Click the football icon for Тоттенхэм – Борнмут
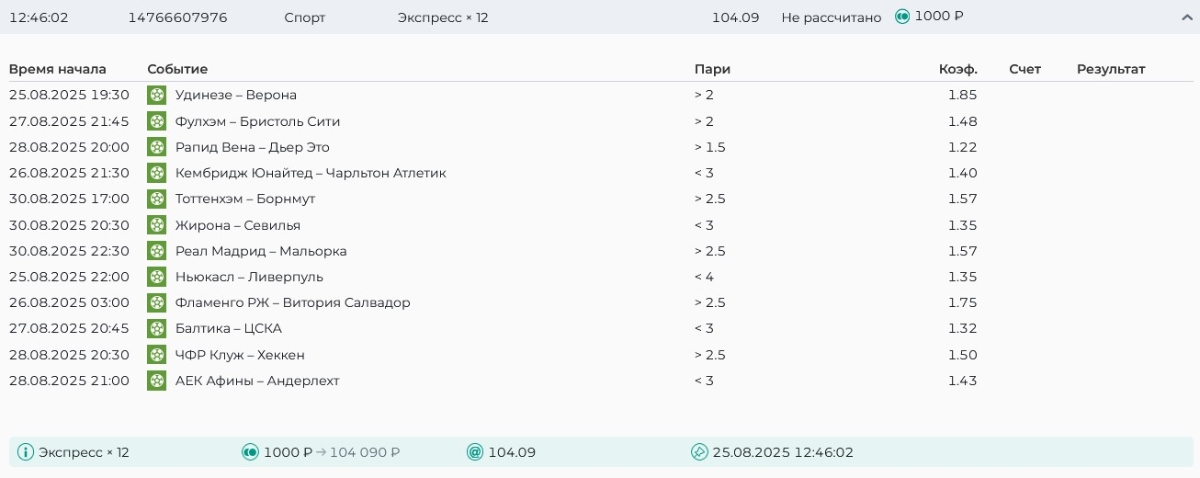Image resolution: width=1200 pixels, height=478 pixels. (x=156, y=199)
